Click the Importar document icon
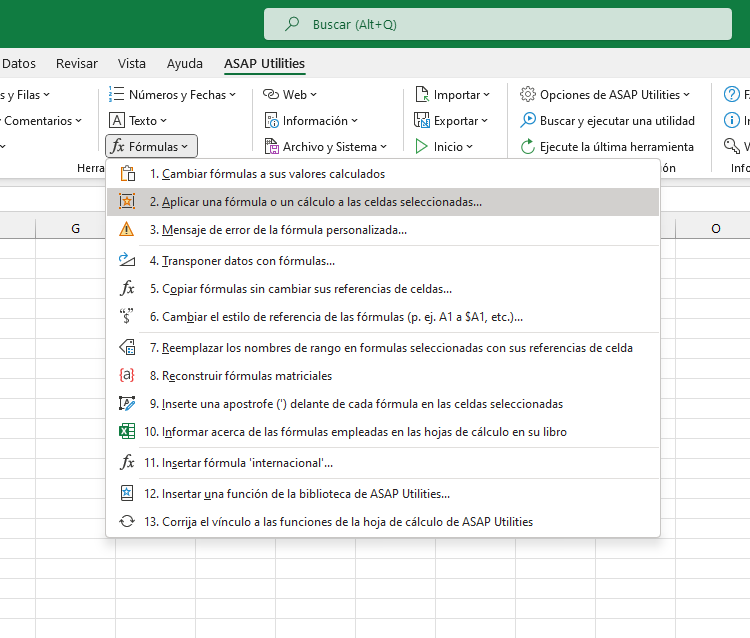The width and height of the screenshot is (750, 638). pyautogui.click(x=422, y=94)
